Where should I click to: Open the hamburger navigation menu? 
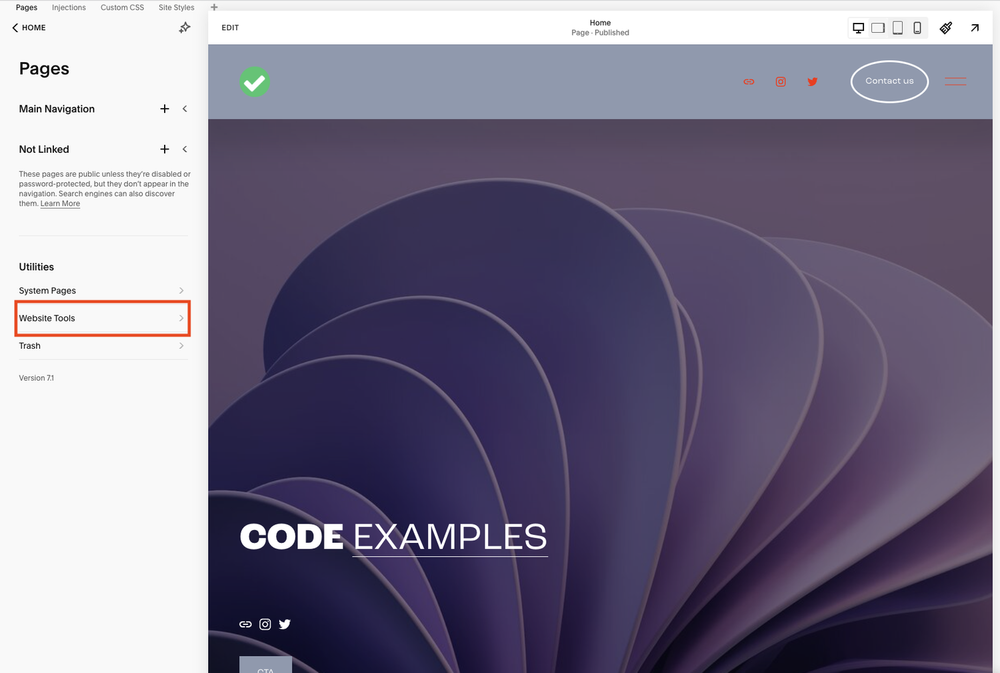click(x=955, y=81)
